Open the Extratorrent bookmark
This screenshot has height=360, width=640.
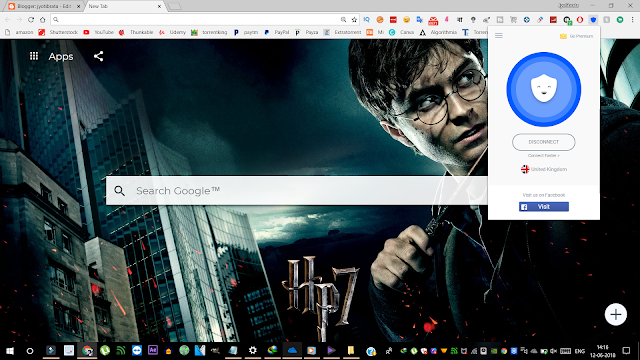[342, 32]
